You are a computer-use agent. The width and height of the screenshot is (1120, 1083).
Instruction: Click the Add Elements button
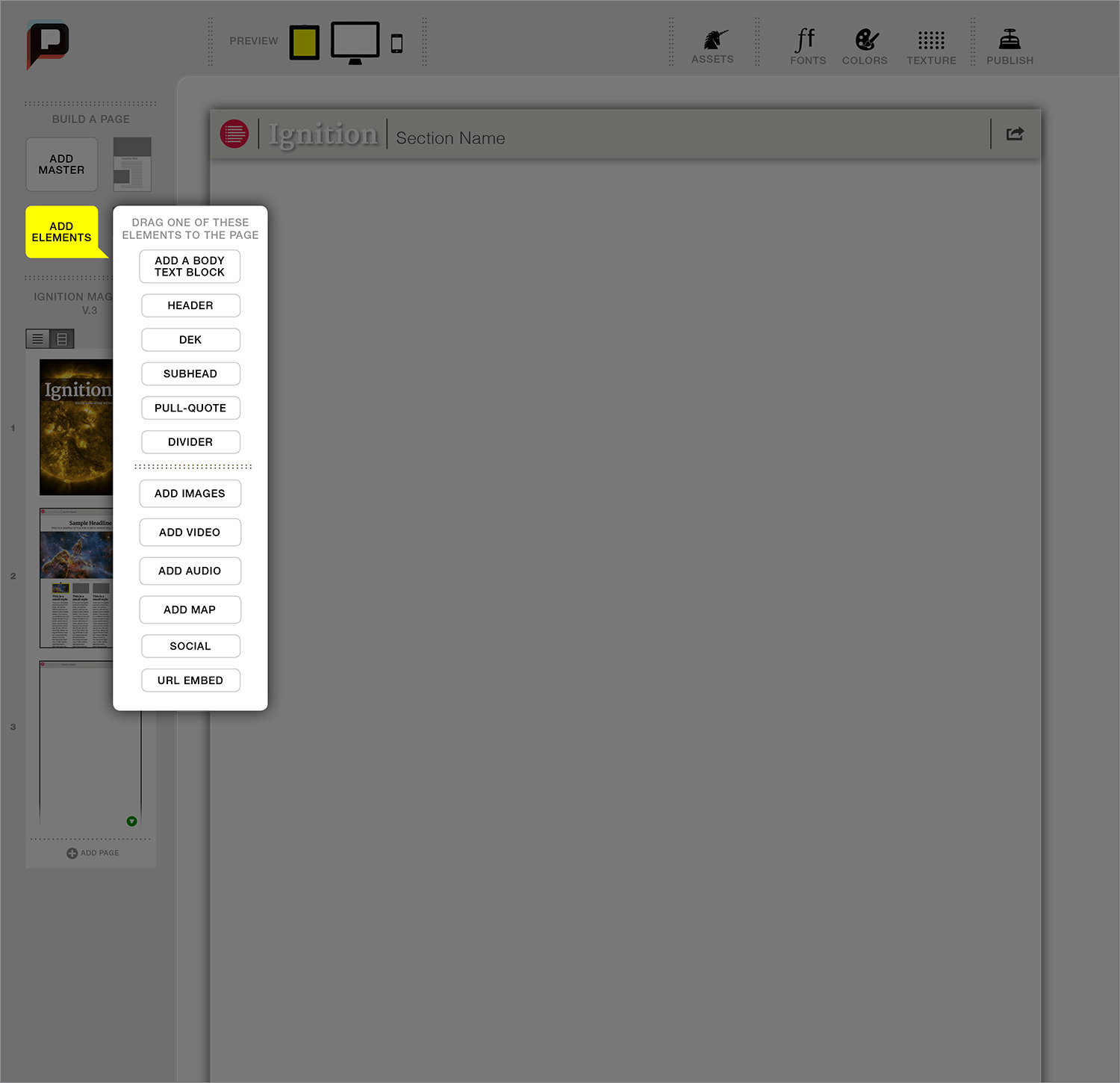(62, 232)
